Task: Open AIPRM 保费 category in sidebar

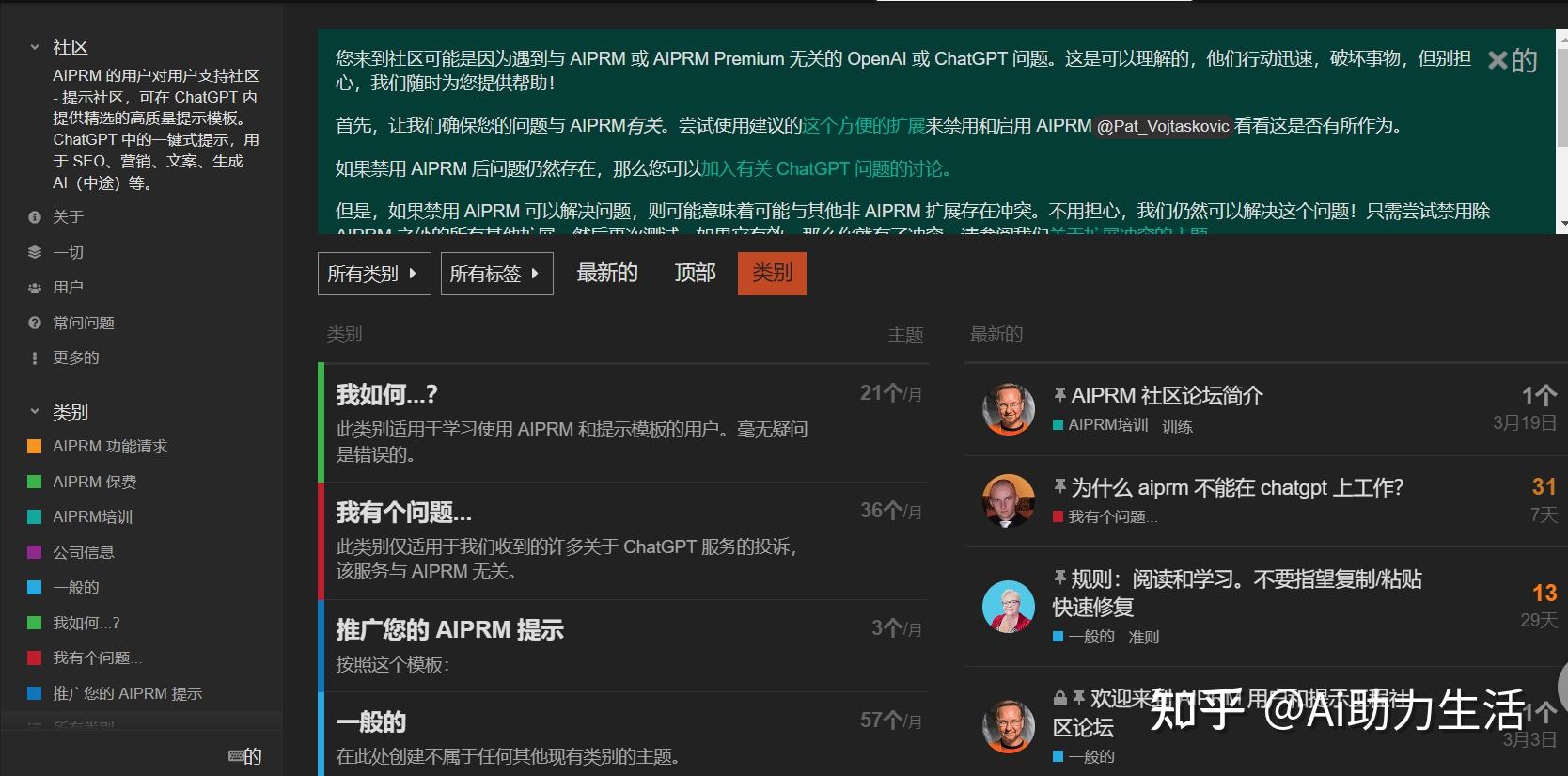Action: [95, 482]
